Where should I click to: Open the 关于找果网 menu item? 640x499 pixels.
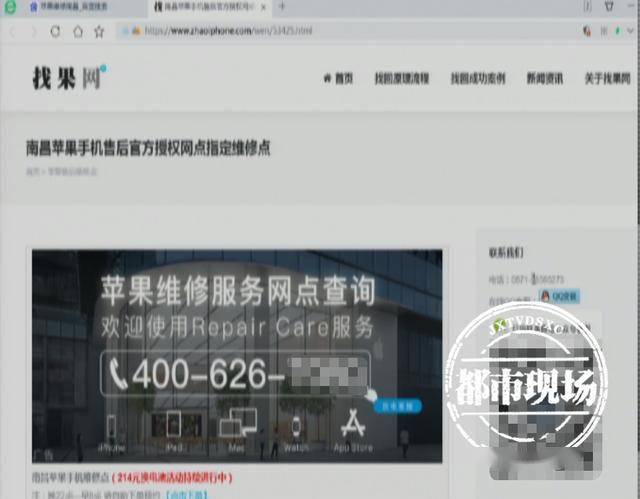point(608,78)
